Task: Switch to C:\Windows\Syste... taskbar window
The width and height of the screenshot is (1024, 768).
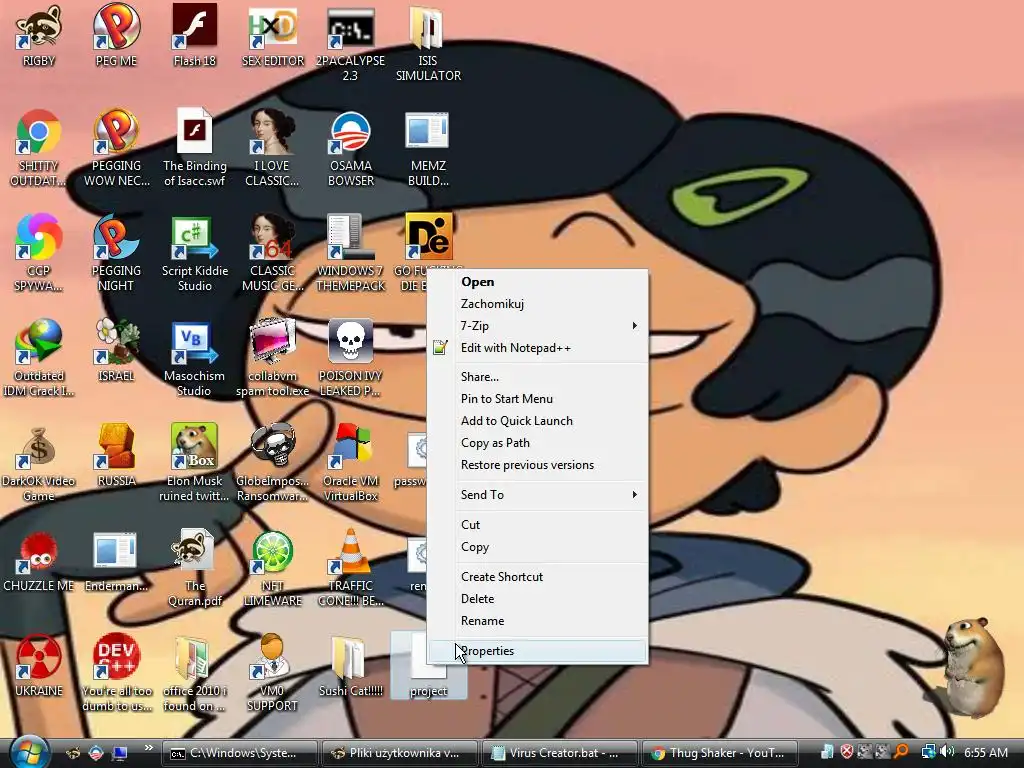Action: click(x=239, y=753)
